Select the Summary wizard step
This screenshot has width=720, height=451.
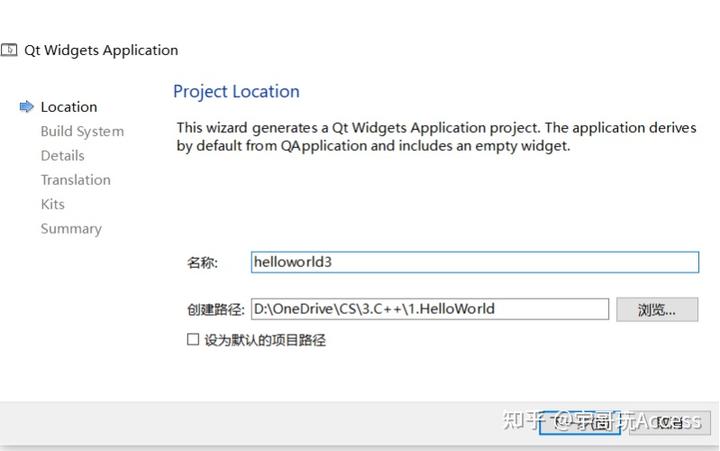[x=71, y=228]
